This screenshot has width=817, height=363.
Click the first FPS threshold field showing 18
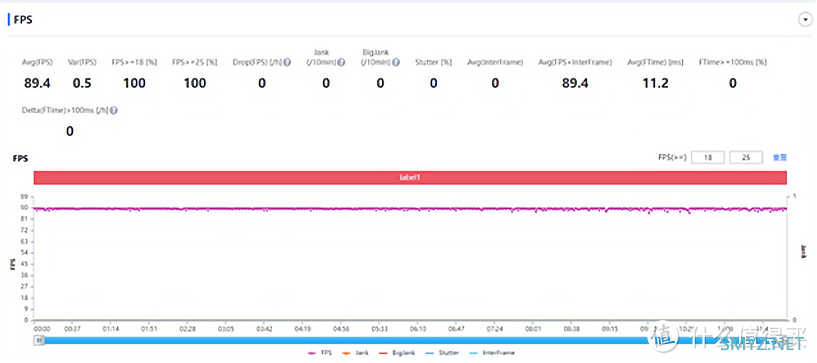pos(708,157)
